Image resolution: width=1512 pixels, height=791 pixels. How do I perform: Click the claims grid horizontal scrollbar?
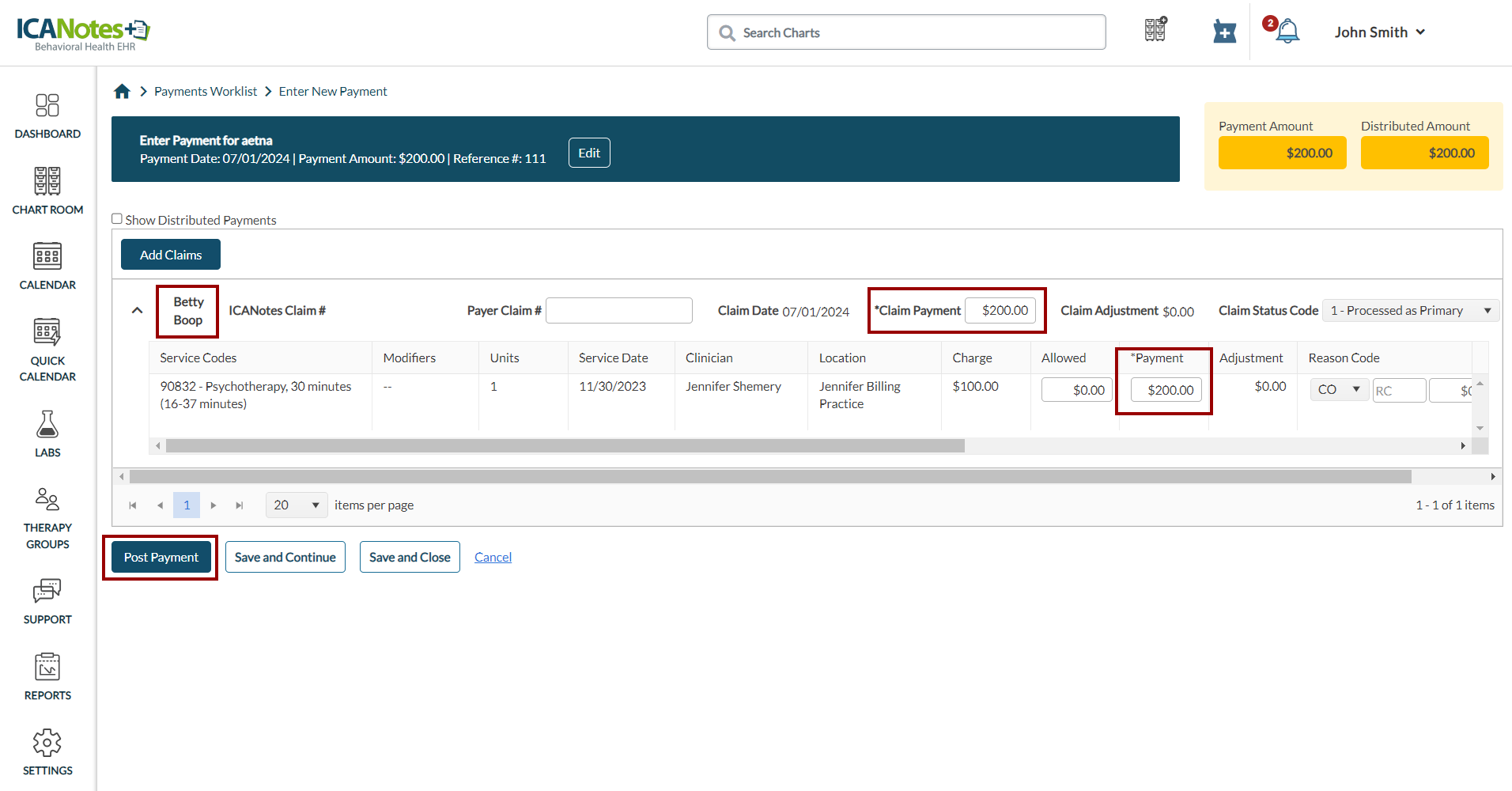coord(769,477)
